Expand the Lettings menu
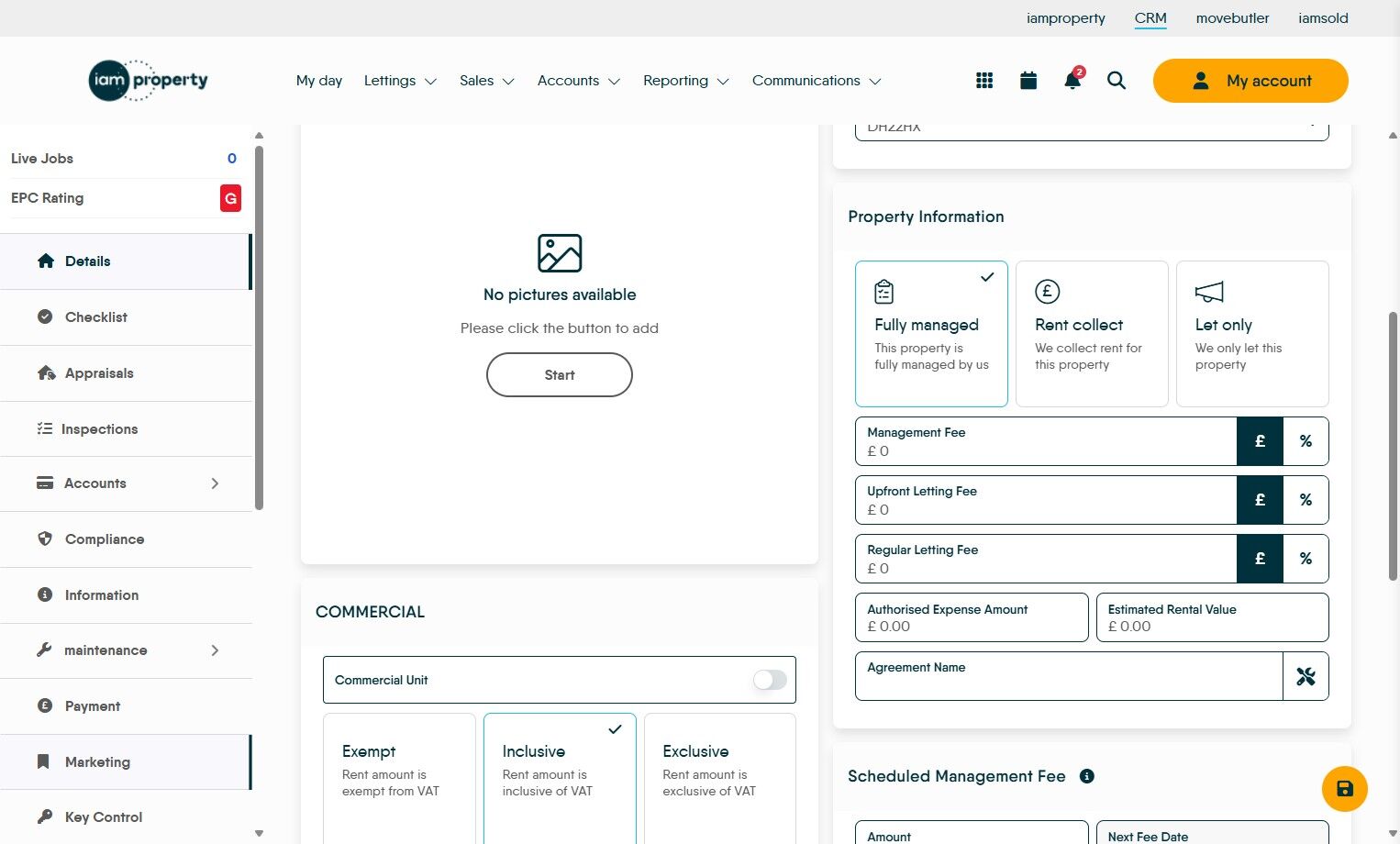 pos(400,81)
